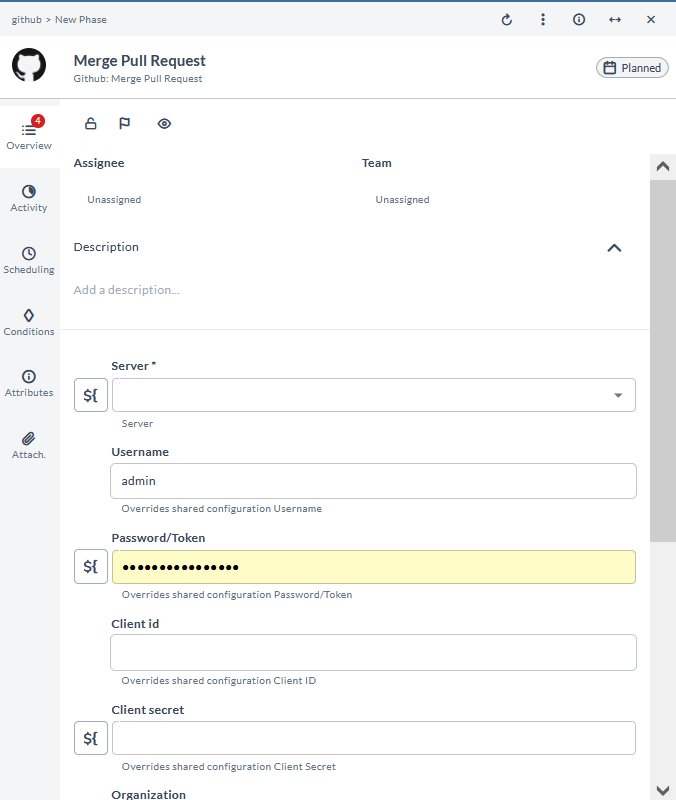Image resolution: width=676 pixels, height=800 pixels.
Task: Insert variable for the Server field
Action: pyautogui.click(x=91, y=395)
